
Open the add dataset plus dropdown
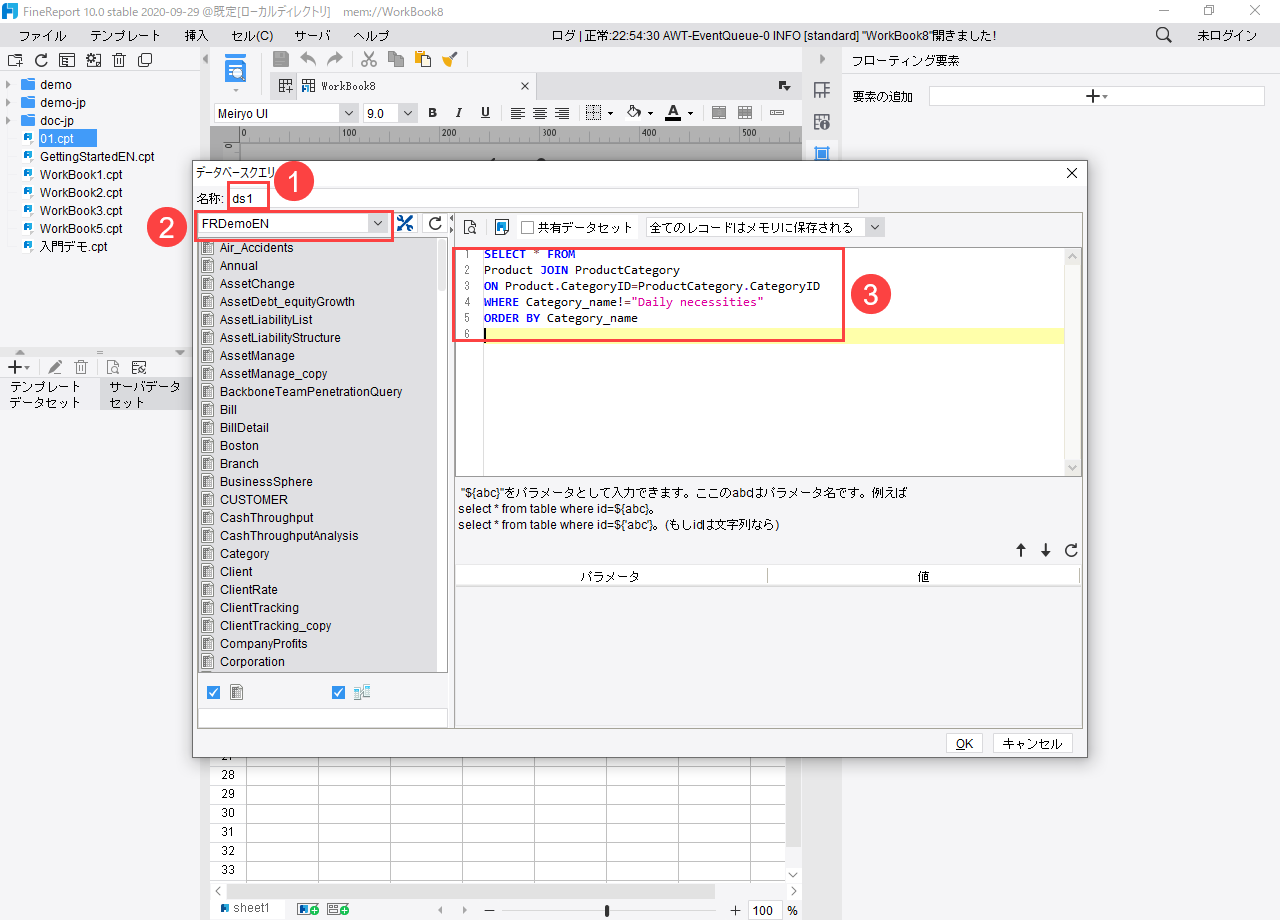click(19, 367)
